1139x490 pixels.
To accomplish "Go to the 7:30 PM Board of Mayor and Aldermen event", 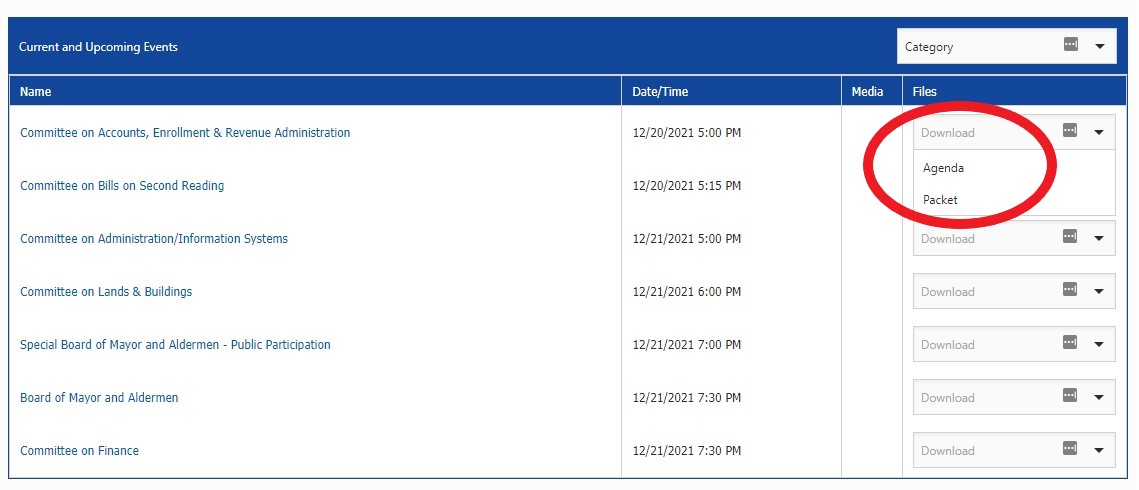I will click(x=99, y=398).
